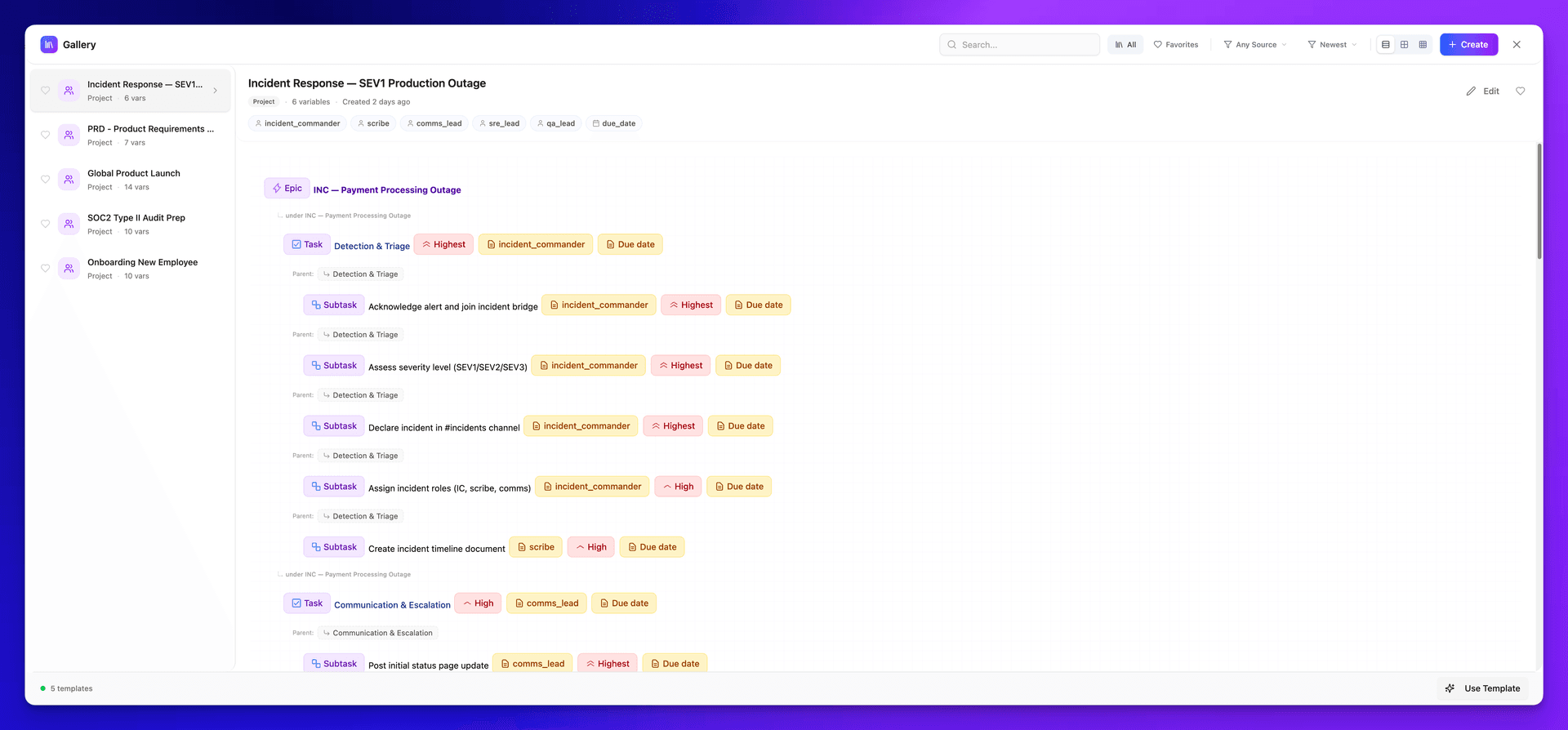
Task: Select the incident_commander variable chip
Action: click(297, 123)
